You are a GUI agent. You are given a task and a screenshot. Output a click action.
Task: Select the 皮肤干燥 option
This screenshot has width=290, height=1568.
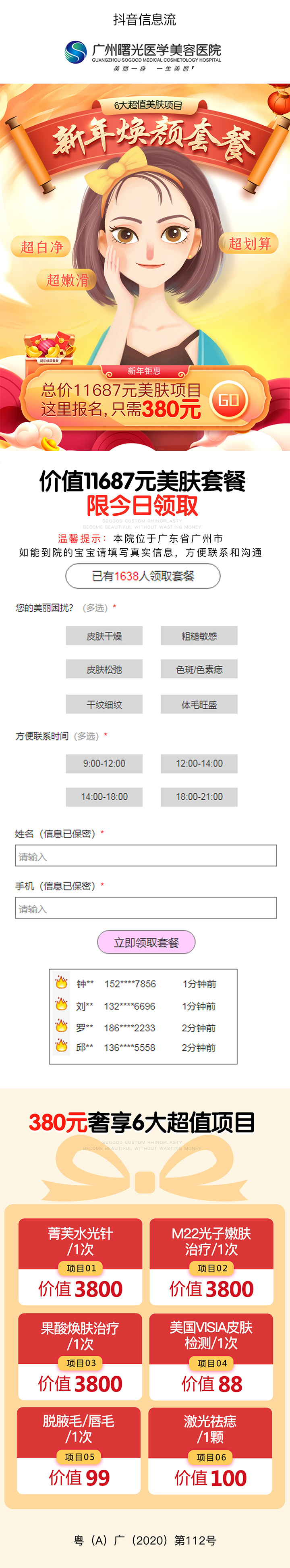pos(104,636)
